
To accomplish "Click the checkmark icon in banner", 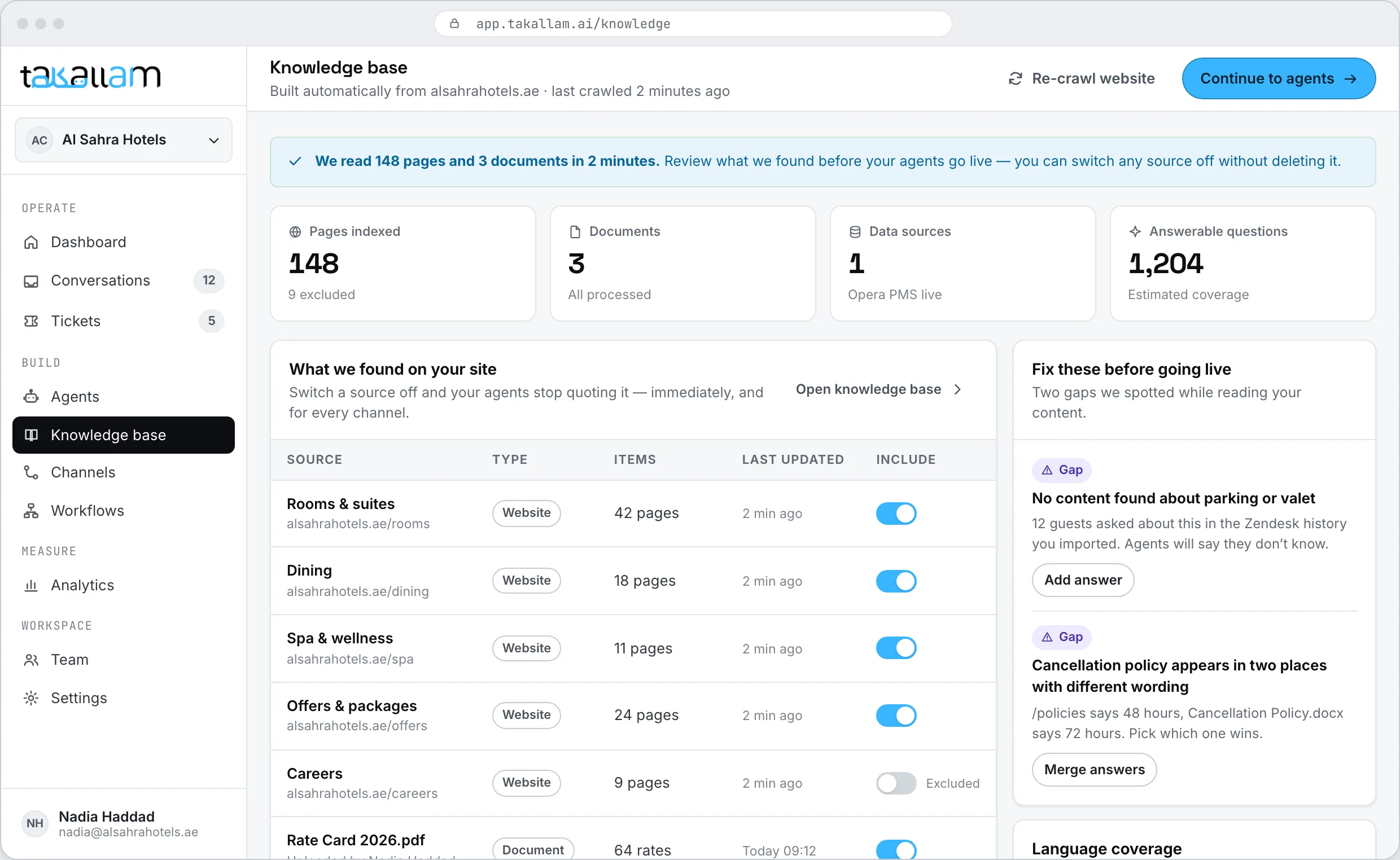I will (295, 161).
